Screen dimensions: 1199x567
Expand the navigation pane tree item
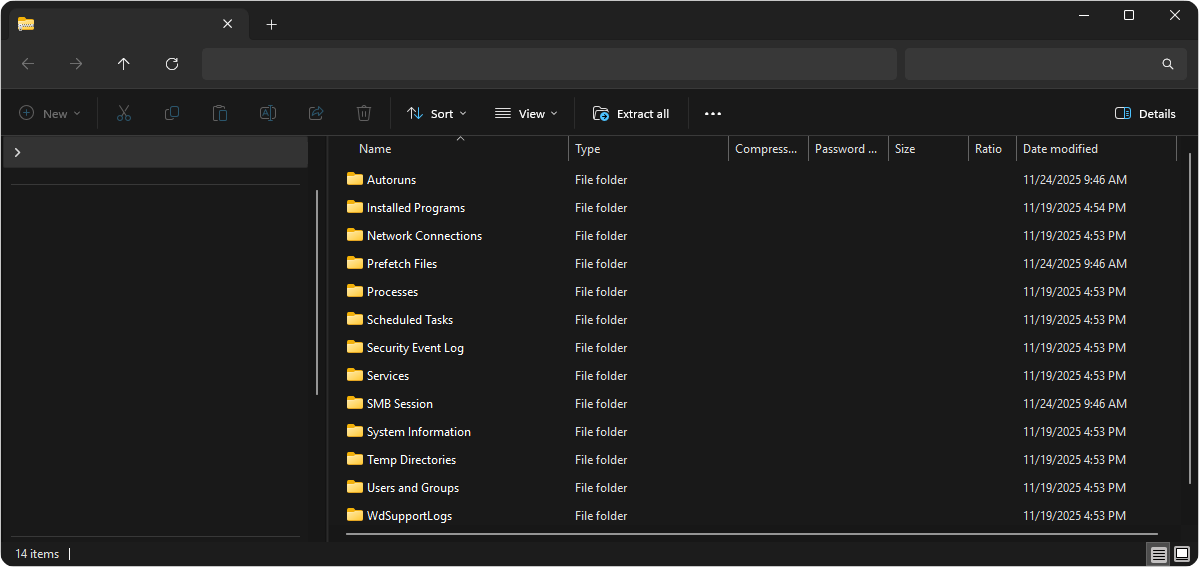(x=17, y=152)
